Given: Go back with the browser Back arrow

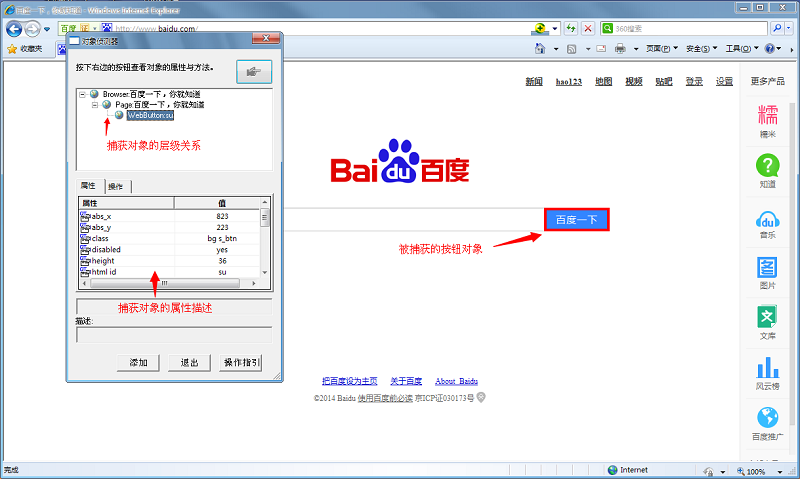Looking at the screenshot, I should [14, 29].
